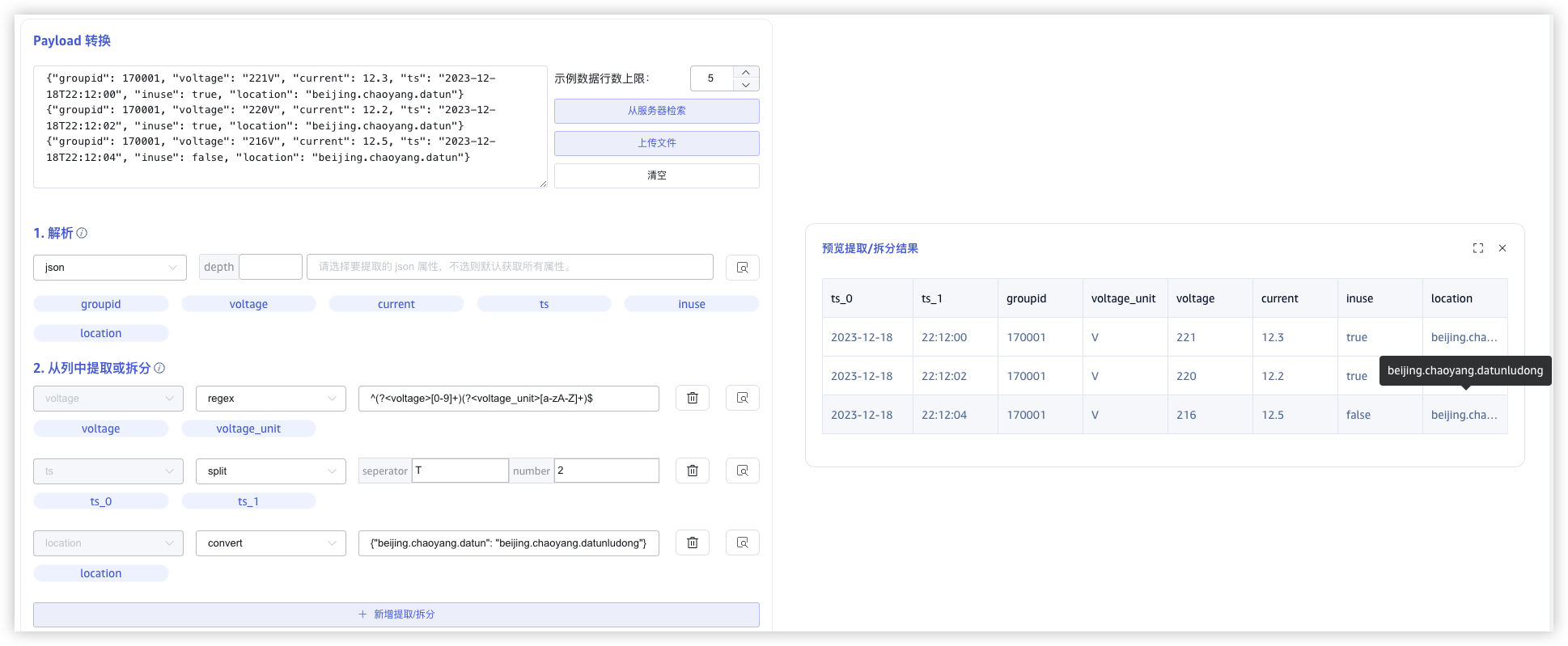Delete the voltage regex extraction rule
Image resolution: width=1568 pixels, height=646 pixels.
coord(693,398)
